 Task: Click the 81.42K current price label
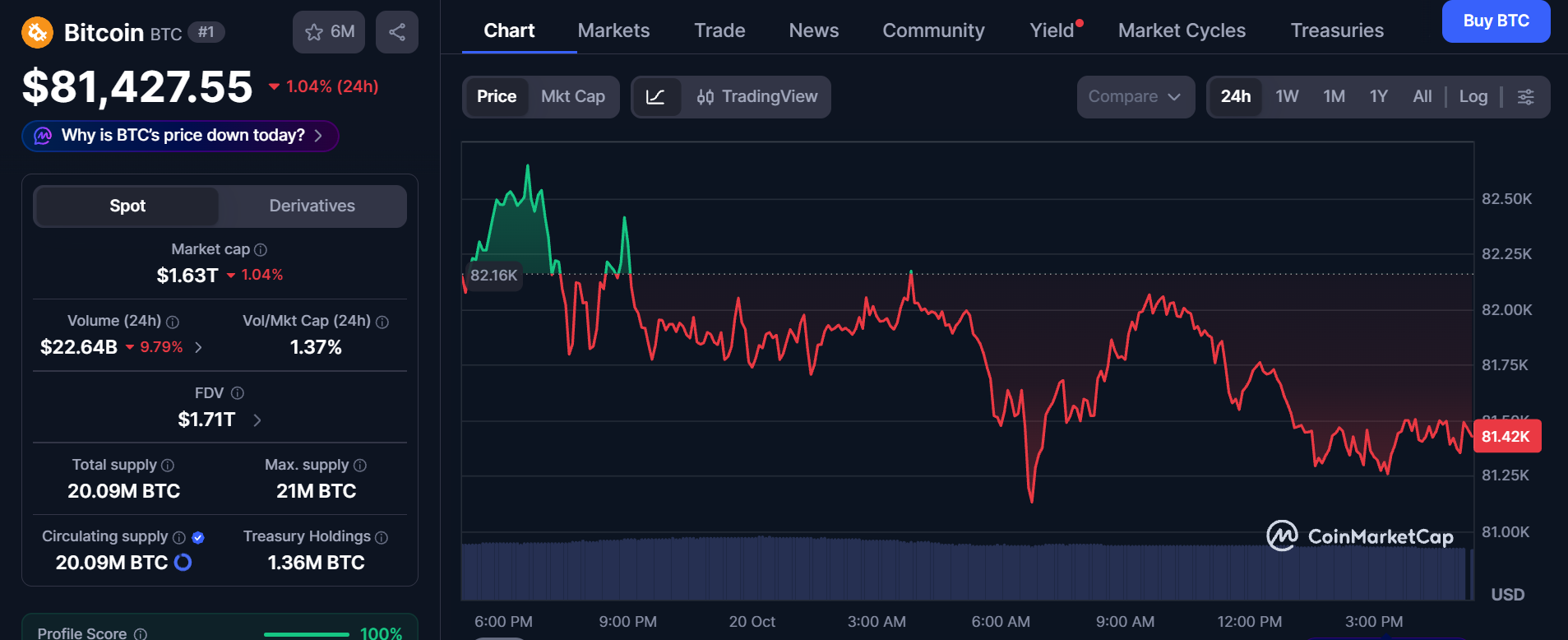[x=1507, y=436]
